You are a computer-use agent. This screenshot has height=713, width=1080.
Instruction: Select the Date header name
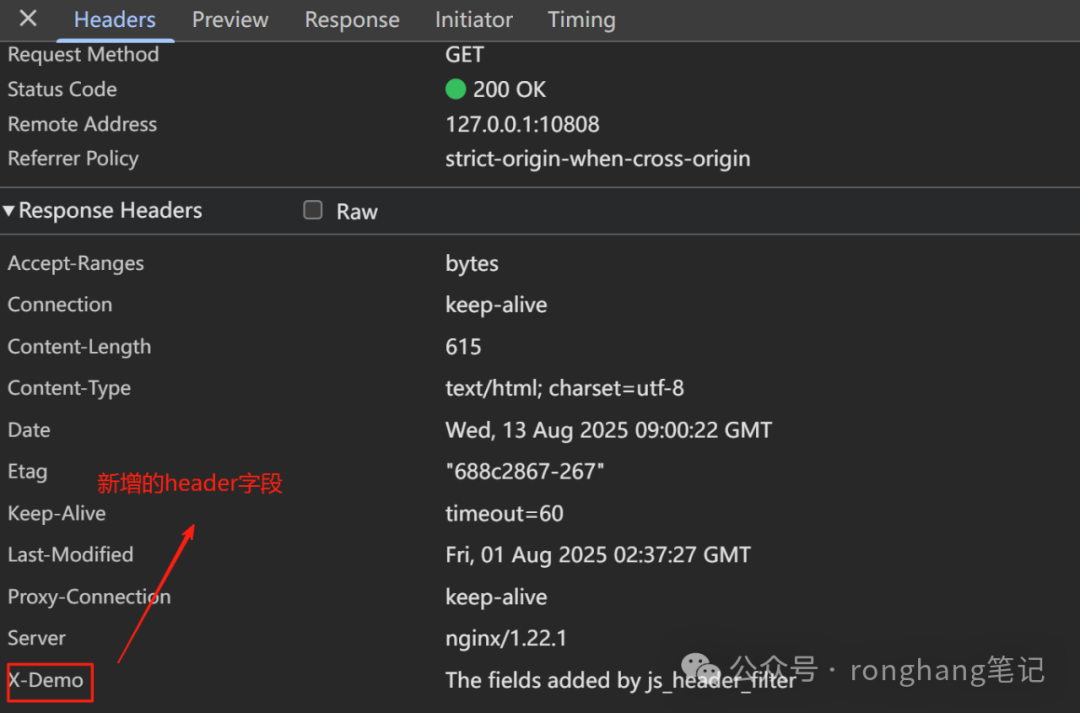(x=29, y=430)
